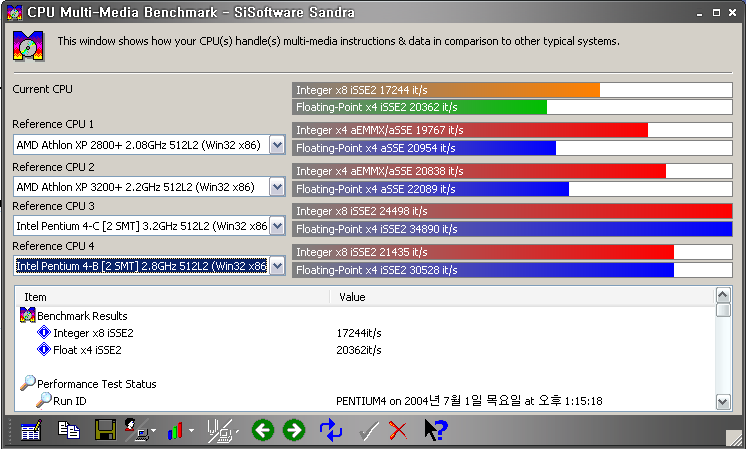Click the Reference CPU 1 label
Viewport: 746px width, 449px height.
tap(53, 124)
